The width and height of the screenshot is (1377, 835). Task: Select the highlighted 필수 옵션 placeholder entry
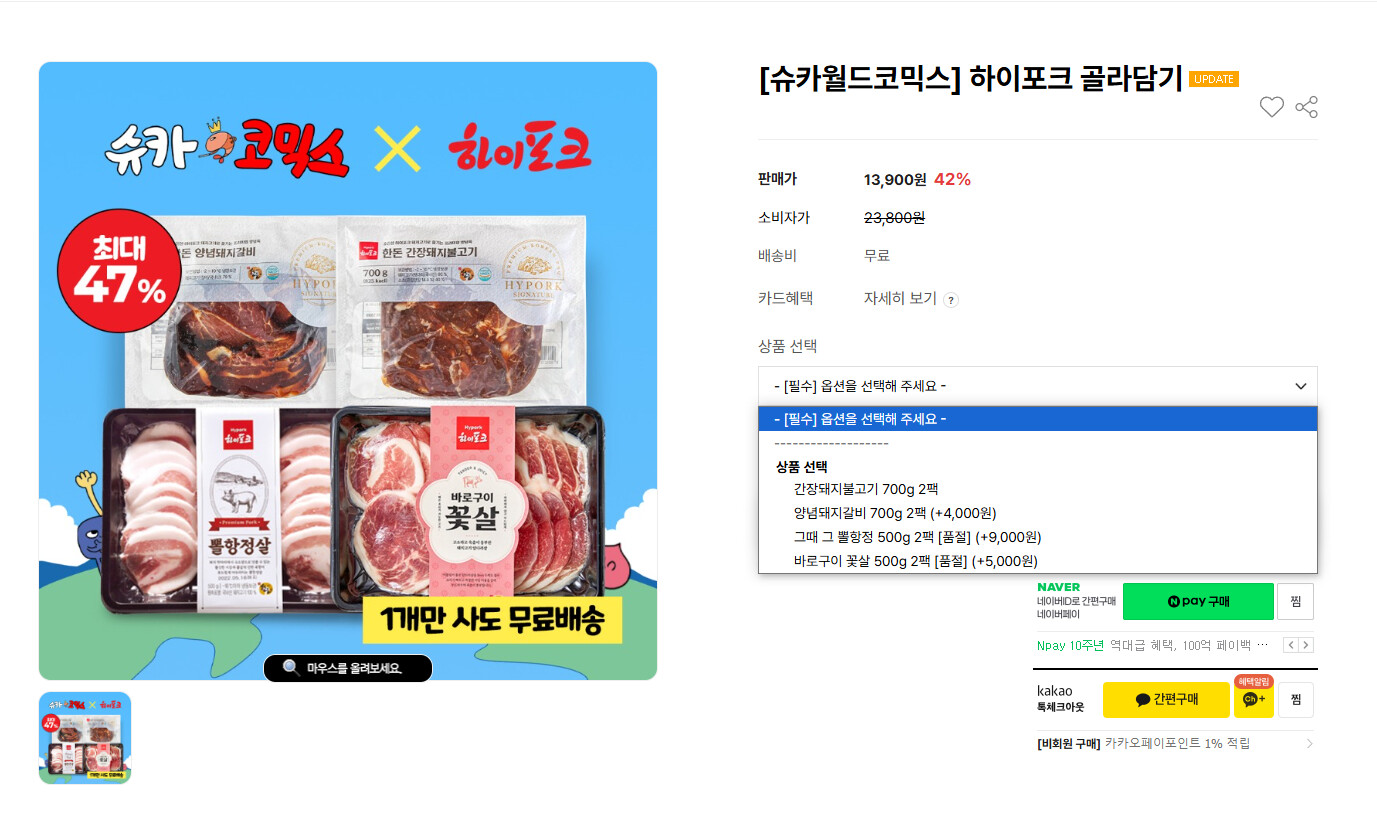coord(1037,419)
